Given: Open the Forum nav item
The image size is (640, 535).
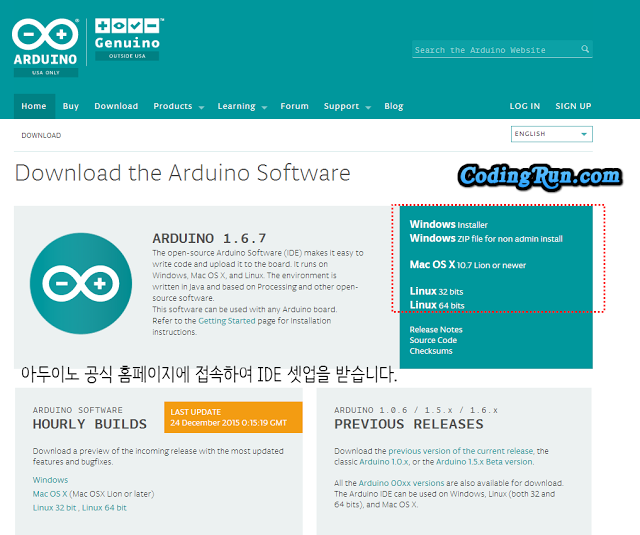Looking at the screenshot, I should [294, 106].
